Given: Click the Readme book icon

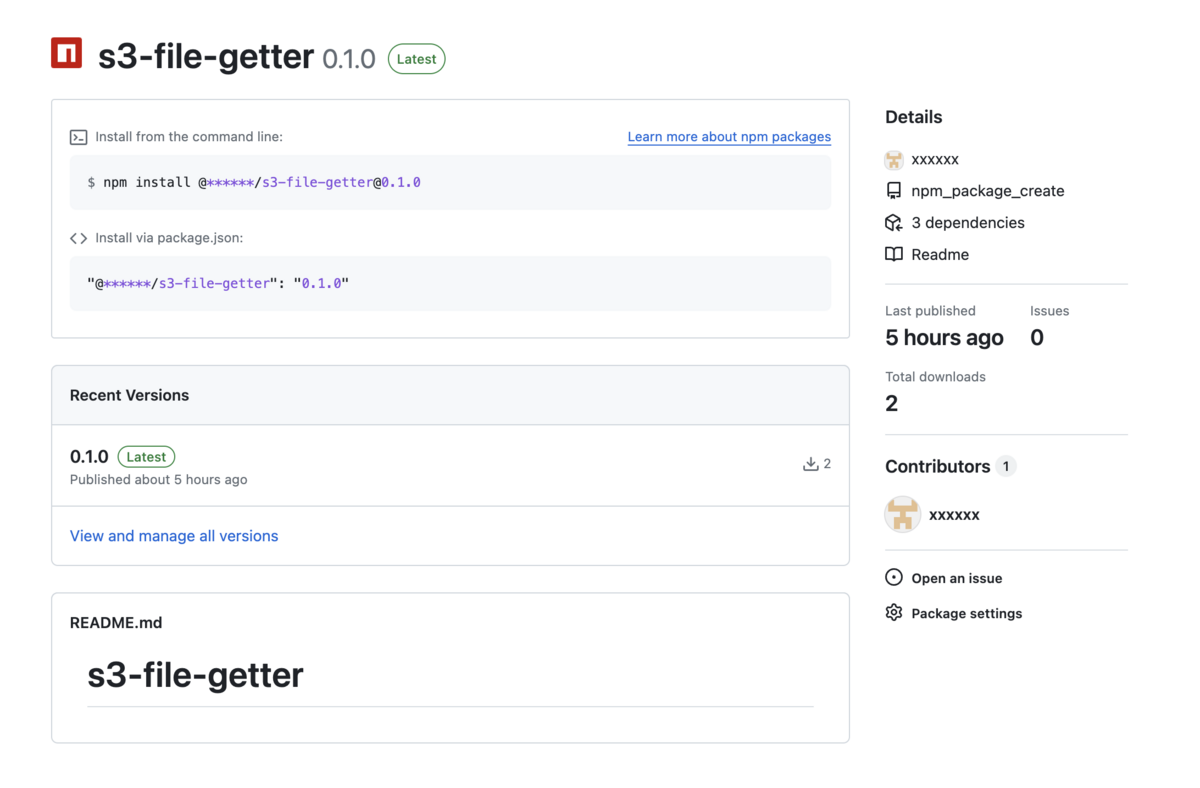Looking at the screenshot, I should click(894, 255).
